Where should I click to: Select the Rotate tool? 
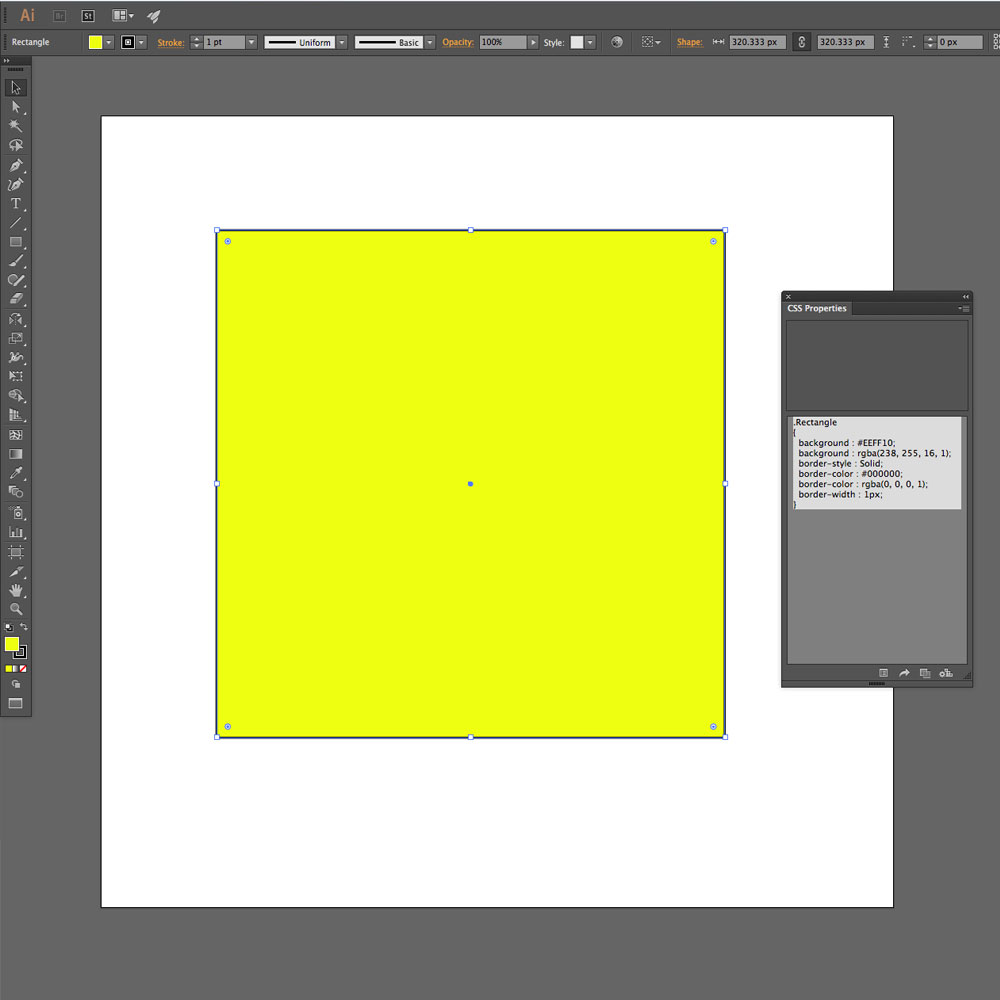pos(16,319)
